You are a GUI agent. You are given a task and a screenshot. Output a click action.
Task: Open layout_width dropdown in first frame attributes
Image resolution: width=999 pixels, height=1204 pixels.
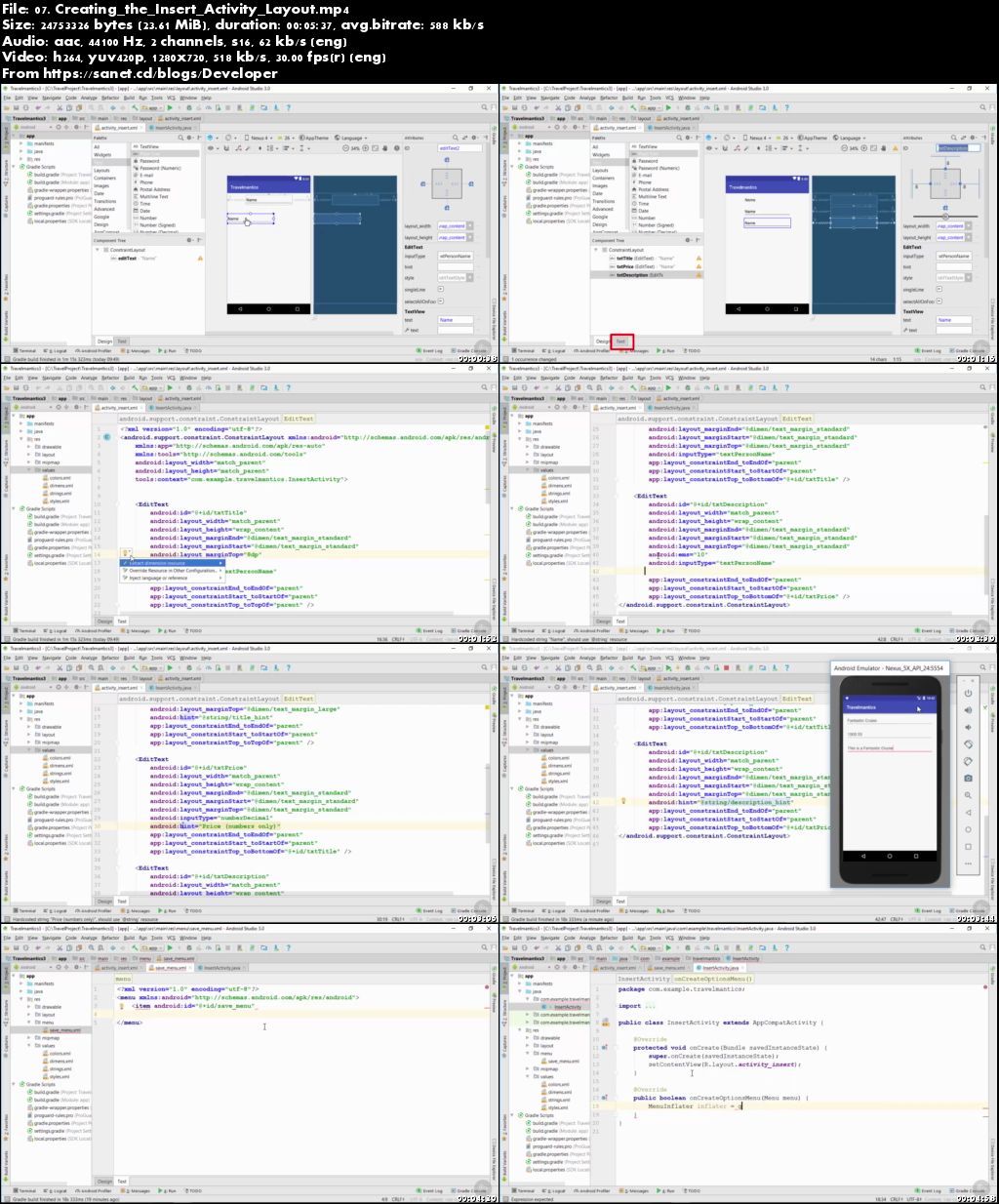pyautogui.click(x=469, y=225)
